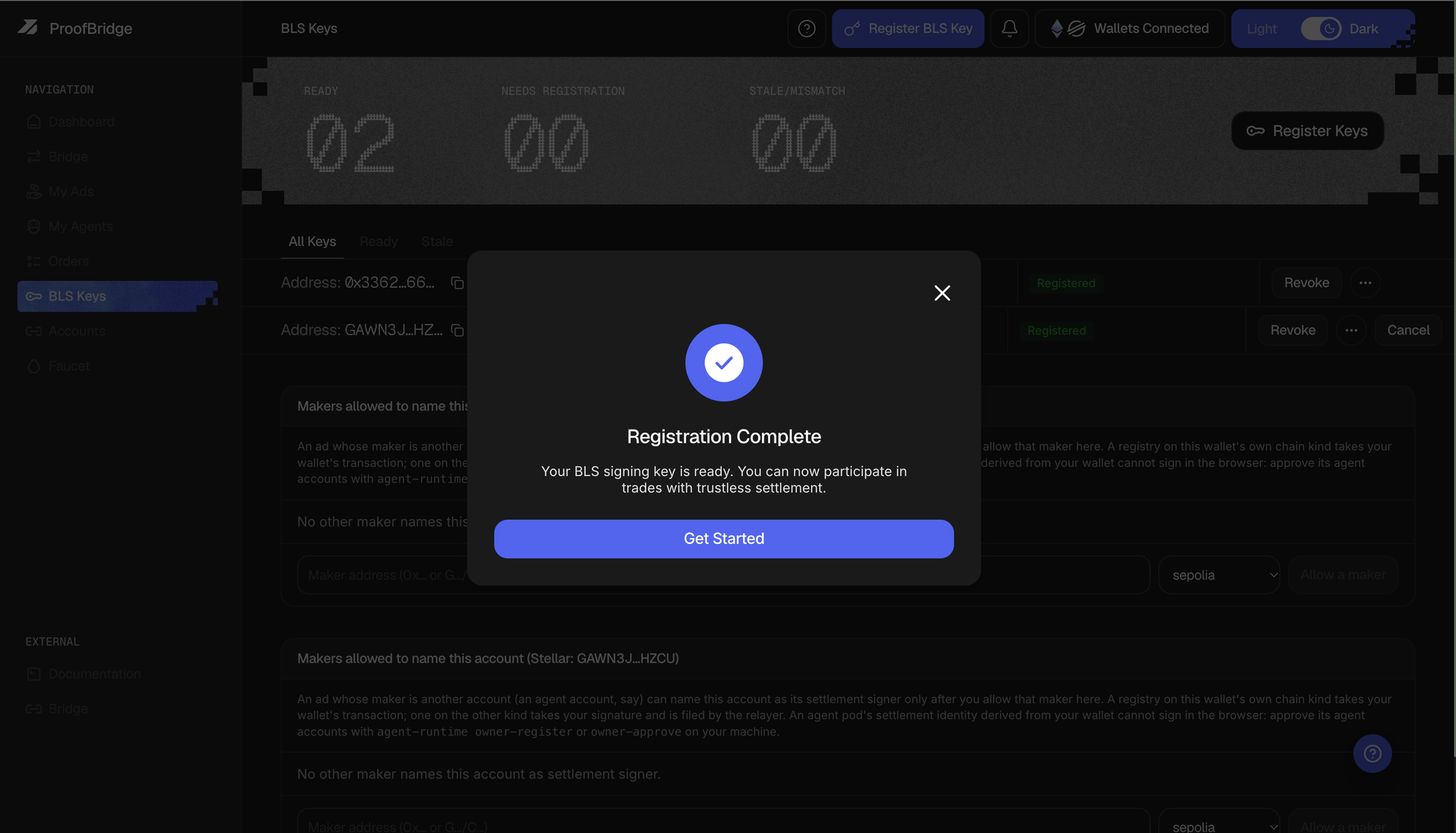This screenshot has height=833, width=1456.
Task: Select the BLS Keys page title
Action: 309,28
